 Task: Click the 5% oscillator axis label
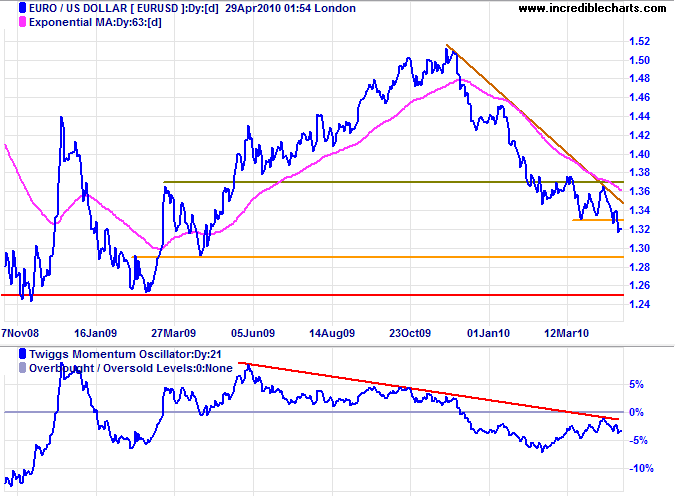[637, 384]
